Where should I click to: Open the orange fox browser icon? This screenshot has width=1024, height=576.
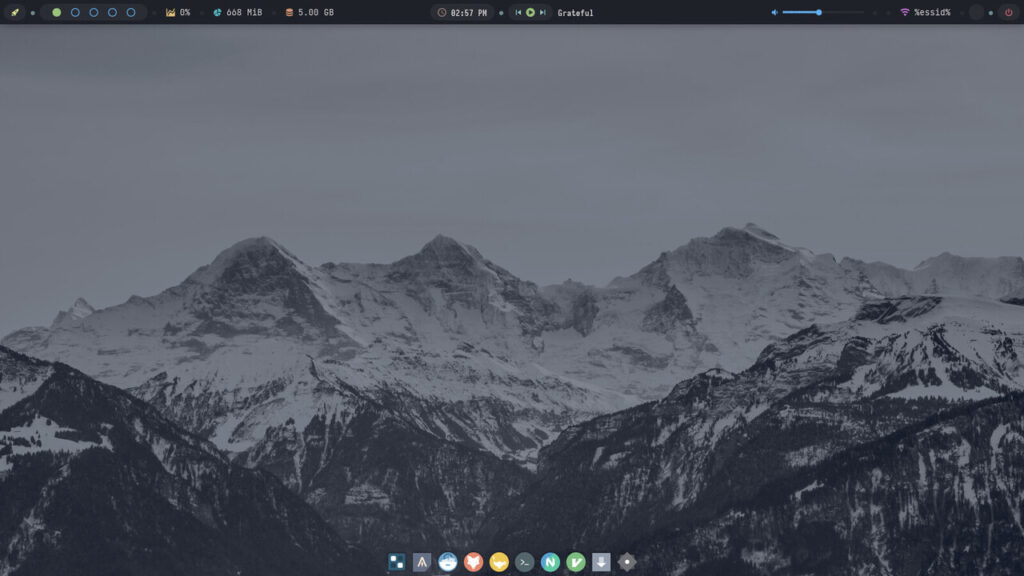pos(473,562)
